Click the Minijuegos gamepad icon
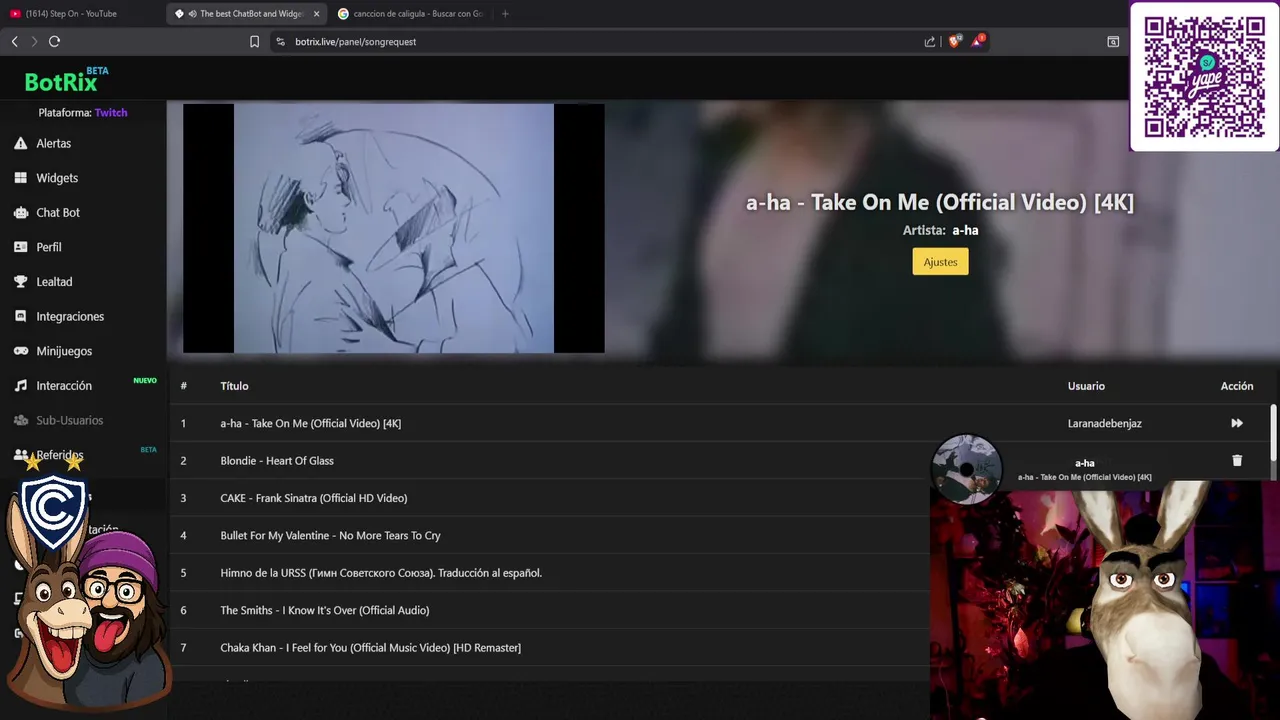Screen dimensions: 1280x720 20,351
